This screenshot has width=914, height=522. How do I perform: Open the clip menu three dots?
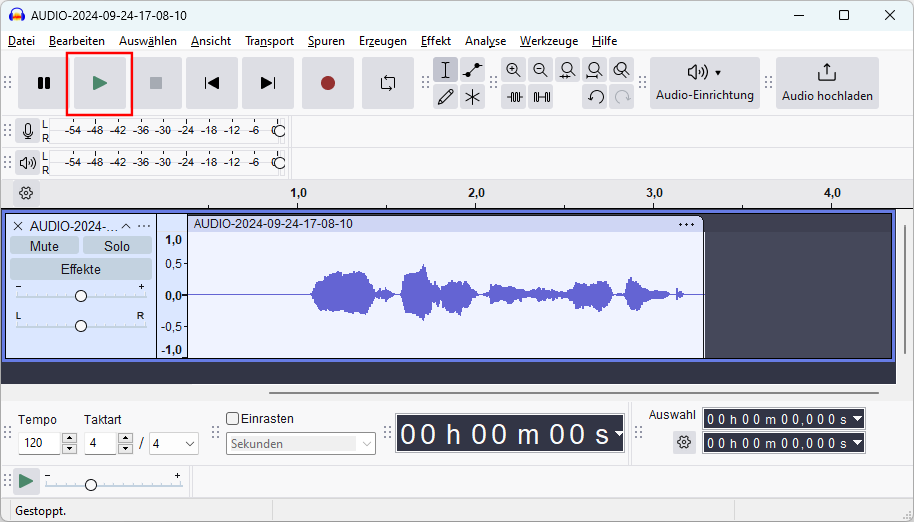(687, 224)
